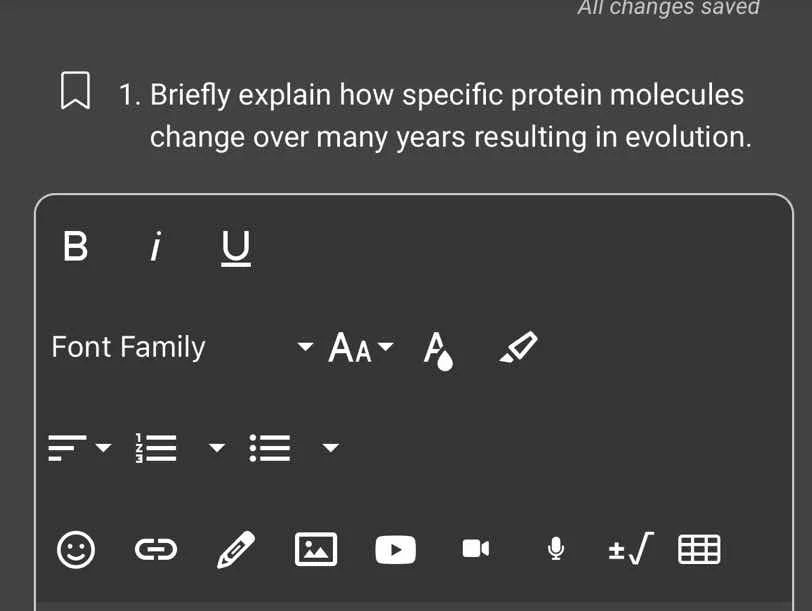Toggle italic formatting
This screenshot has width=812, height=611.
click(155, 246)
